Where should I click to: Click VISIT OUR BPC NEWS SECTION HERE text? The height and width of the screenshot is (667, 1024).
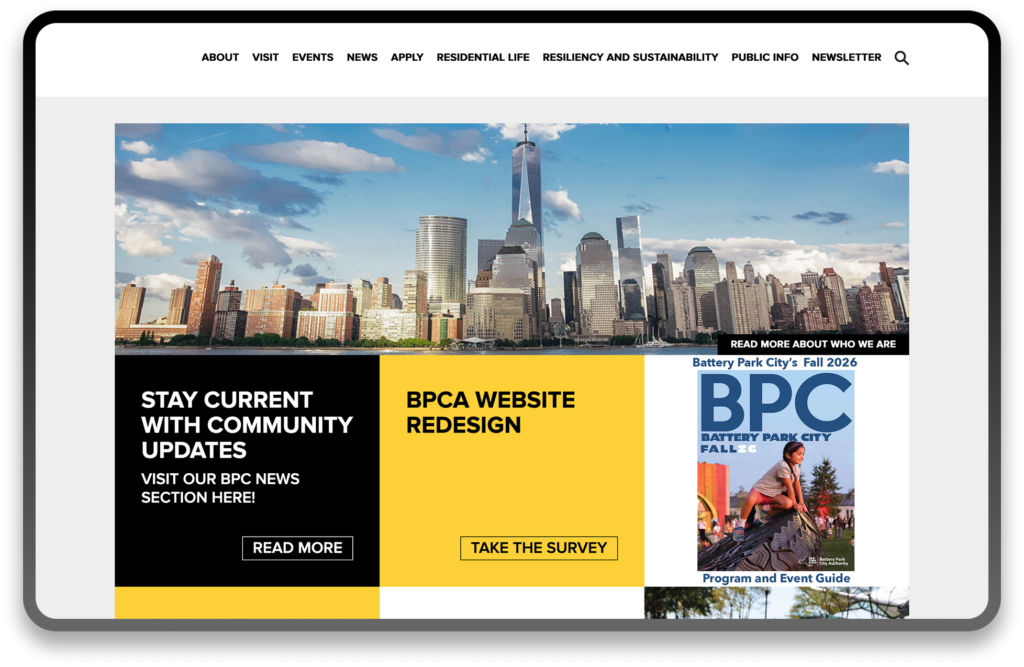(x=220, y=488)
